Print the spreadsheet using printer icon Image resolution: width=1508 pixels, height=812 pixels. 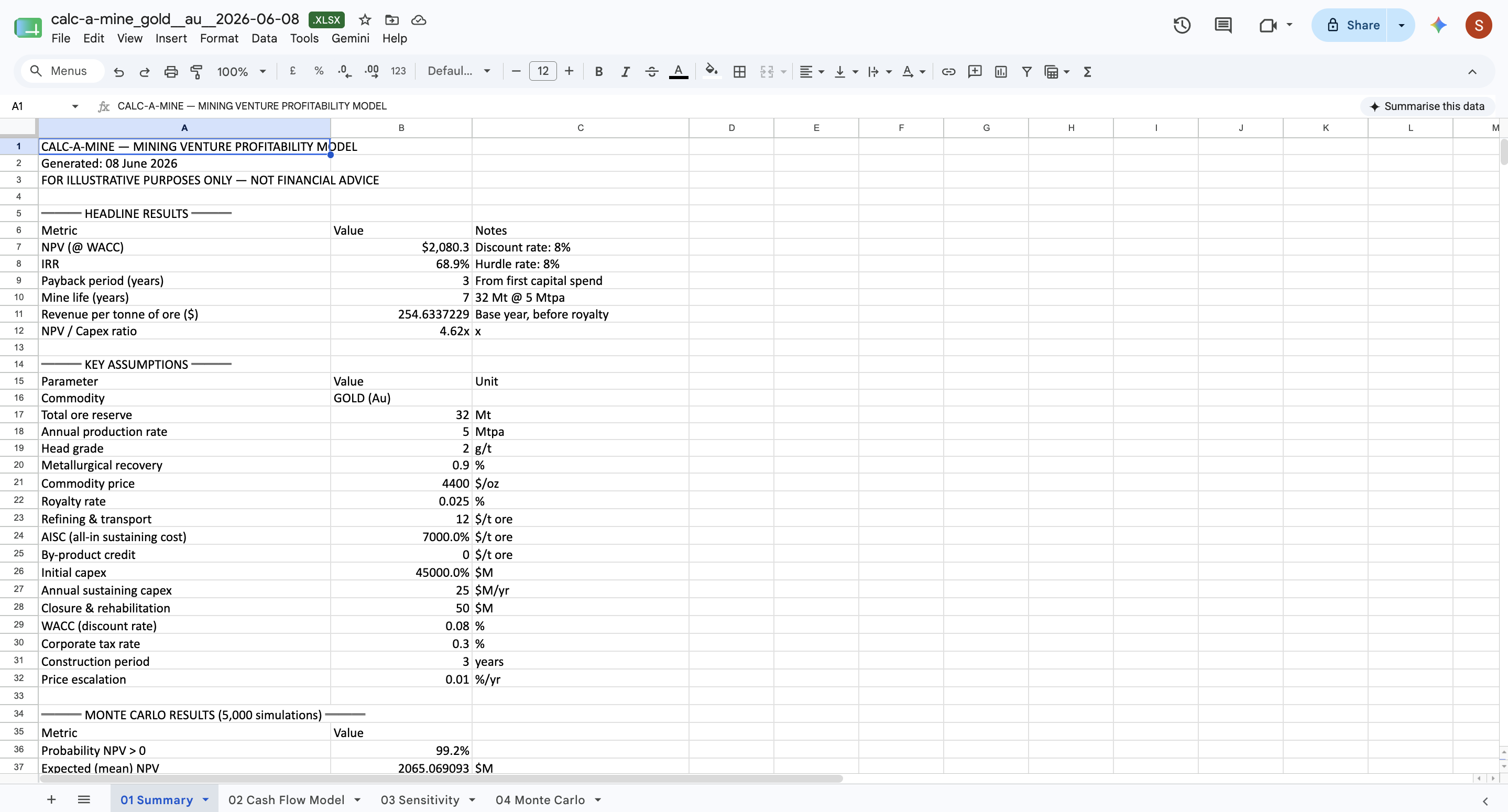[x=171, y=71]
